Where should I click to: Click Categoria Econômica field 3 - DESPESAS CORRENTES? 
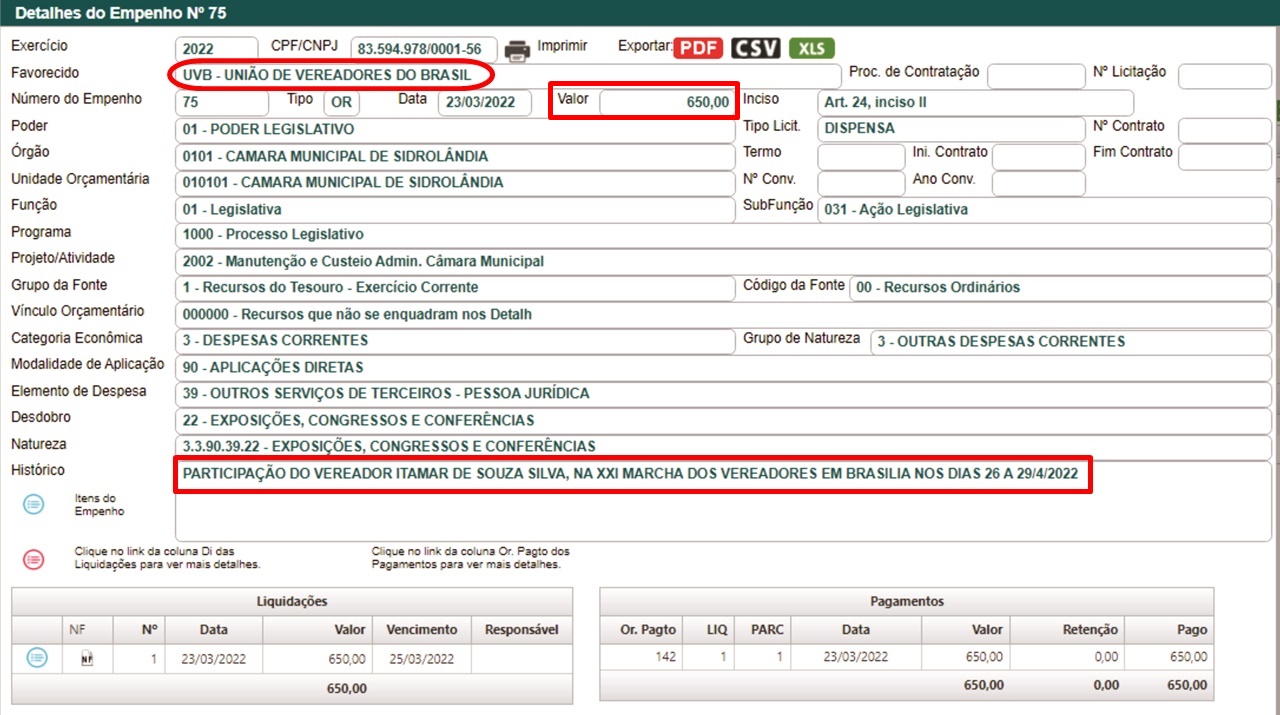click(454, 341)
